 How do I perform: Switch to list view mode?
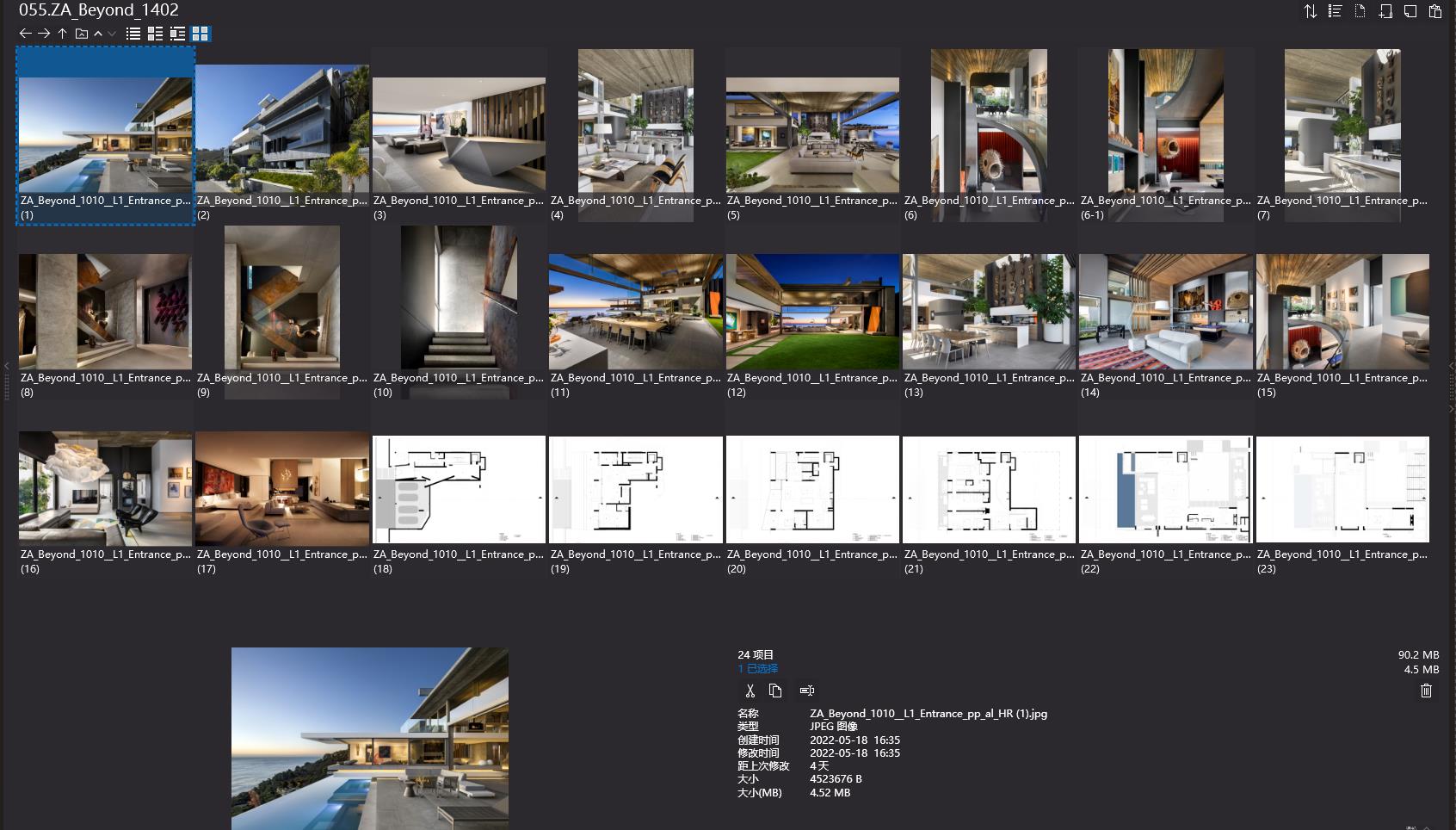pos(133,34)
